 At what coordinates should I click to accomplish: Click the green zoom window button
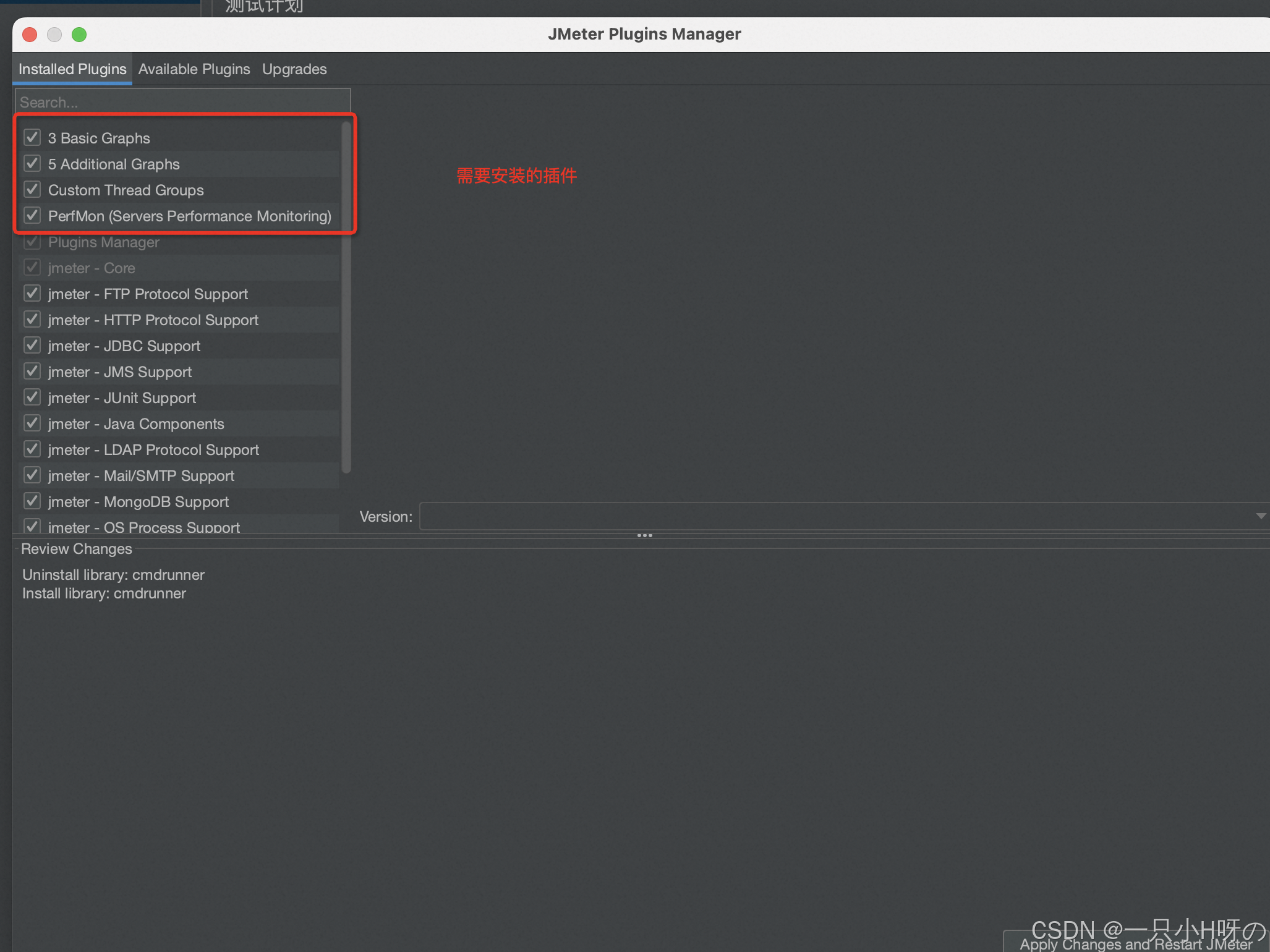pos(79,35)
